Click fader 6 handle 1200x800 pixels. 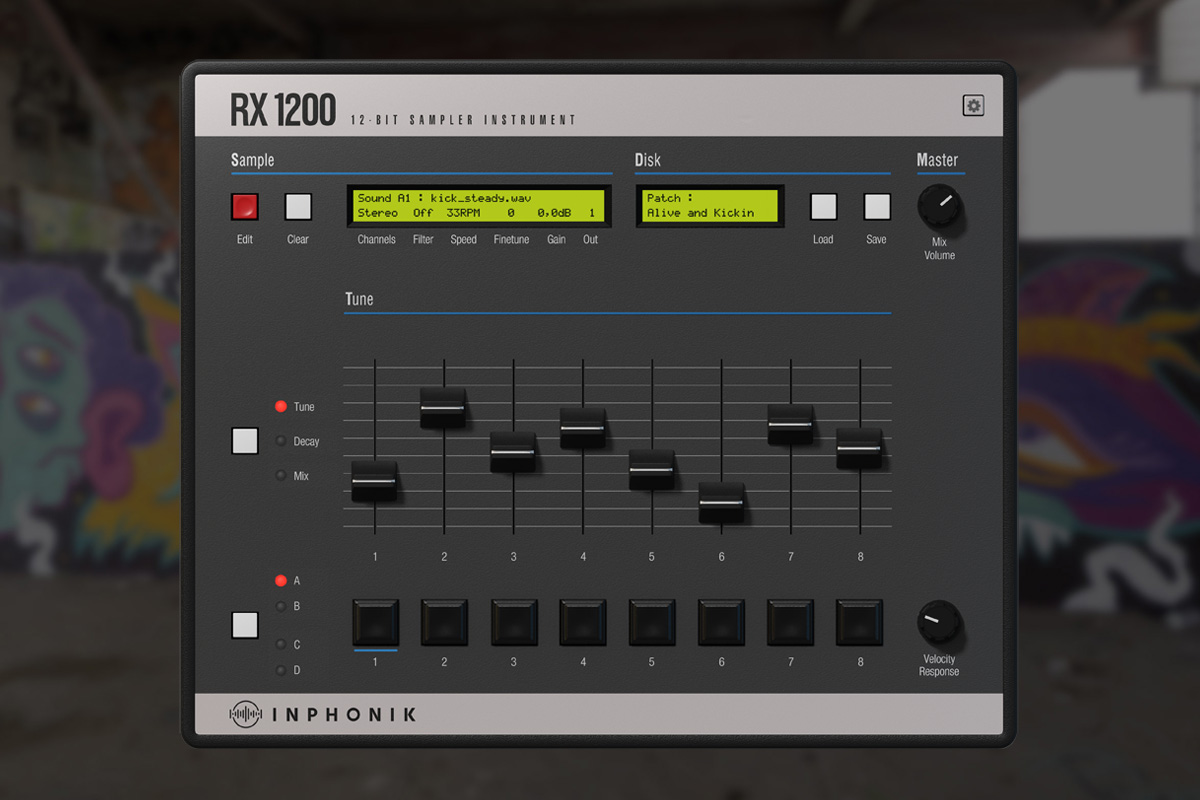[721, 502]
